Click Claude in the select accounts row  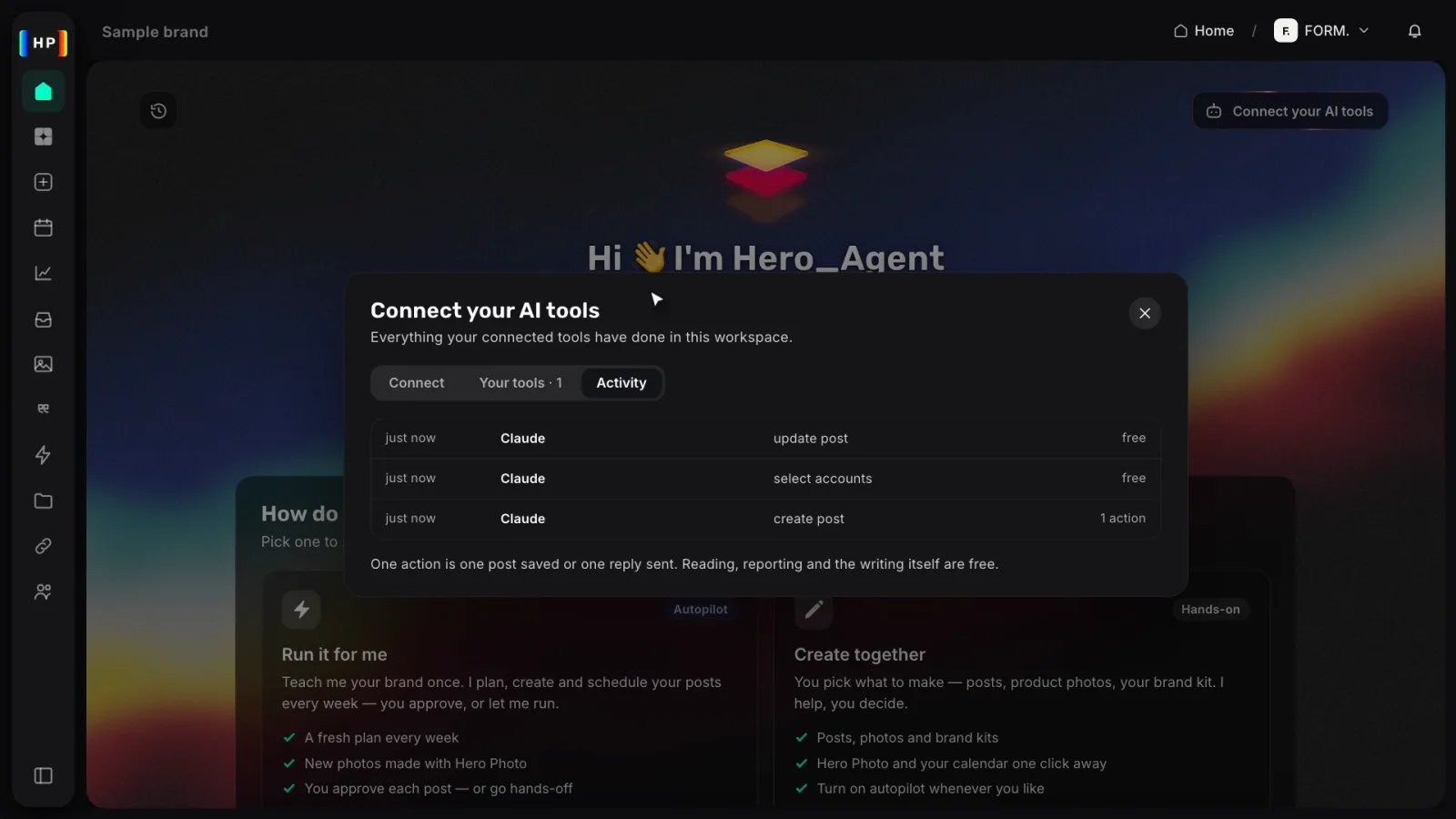point(522,479)
